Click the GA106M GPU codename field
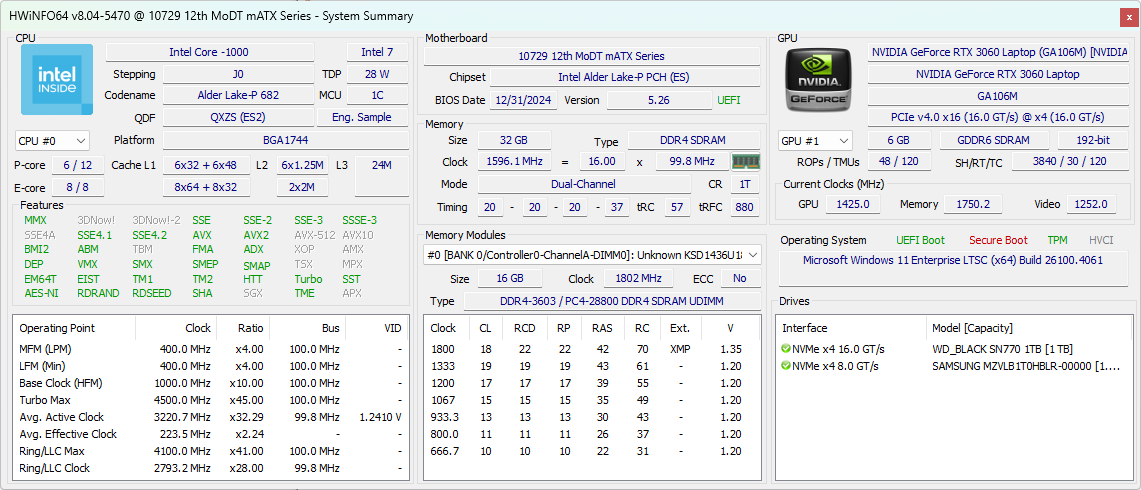Screen dimensions: 1141x490 [x=997, y=96]
